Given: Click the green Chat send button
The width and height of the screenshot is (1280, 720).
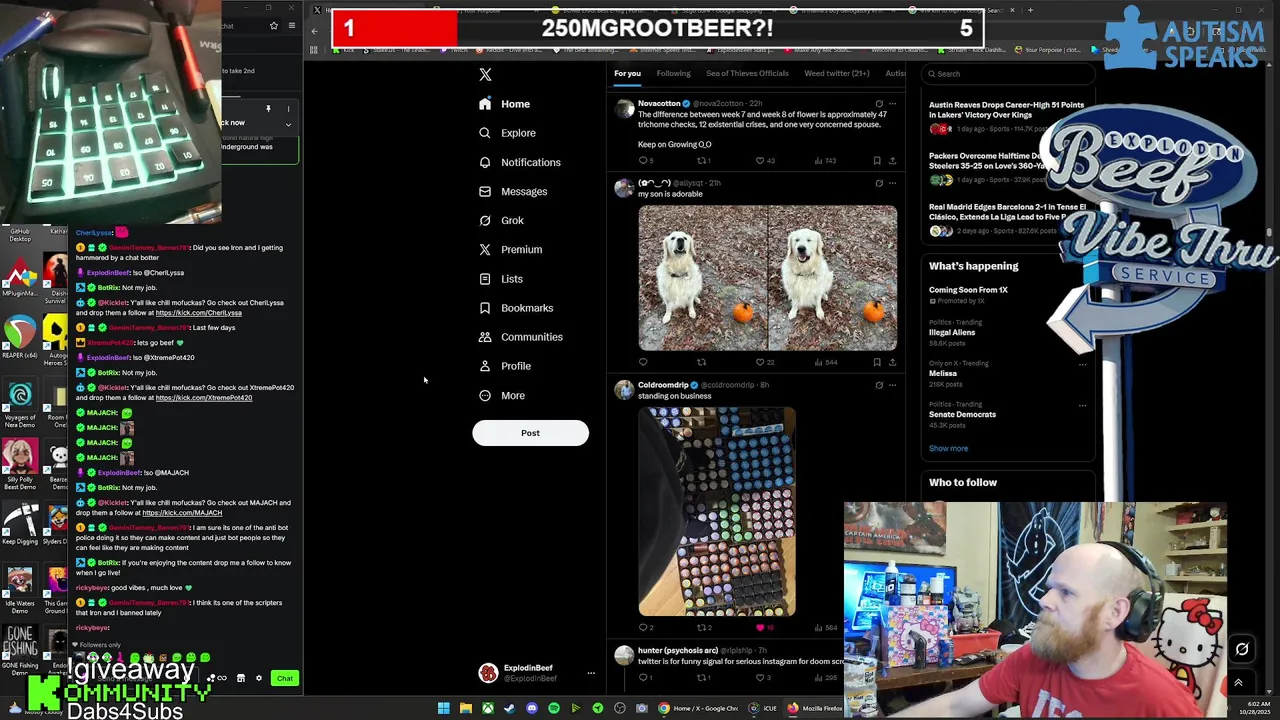Looking at the screenshot, I should pyautogui.click(x=285, y=678).
